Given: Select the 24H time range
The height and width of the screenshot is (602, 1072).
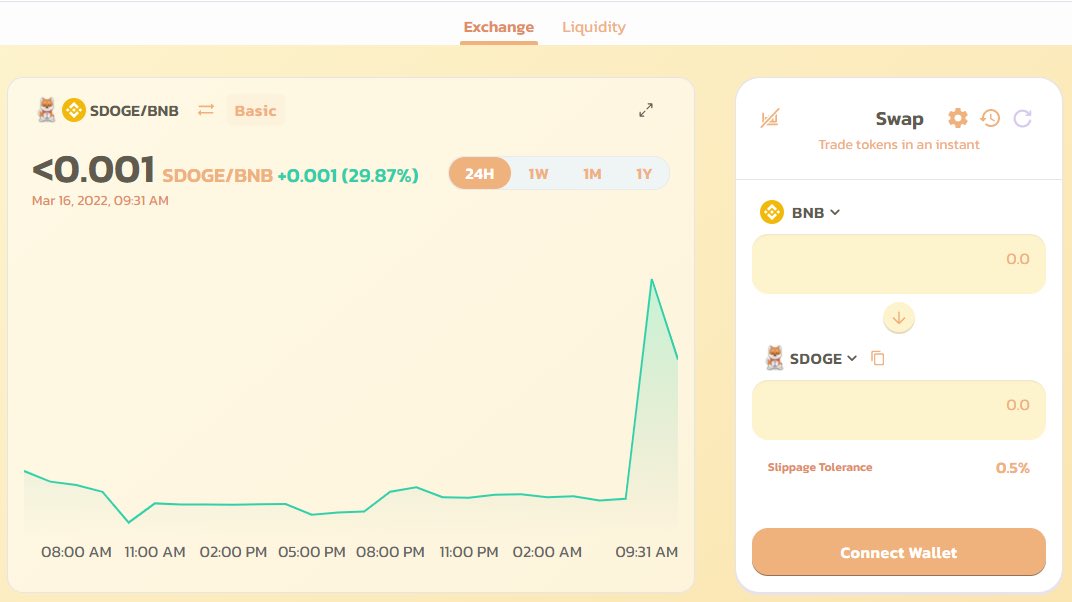Looking at the screenshot, I should click(479, 174).
